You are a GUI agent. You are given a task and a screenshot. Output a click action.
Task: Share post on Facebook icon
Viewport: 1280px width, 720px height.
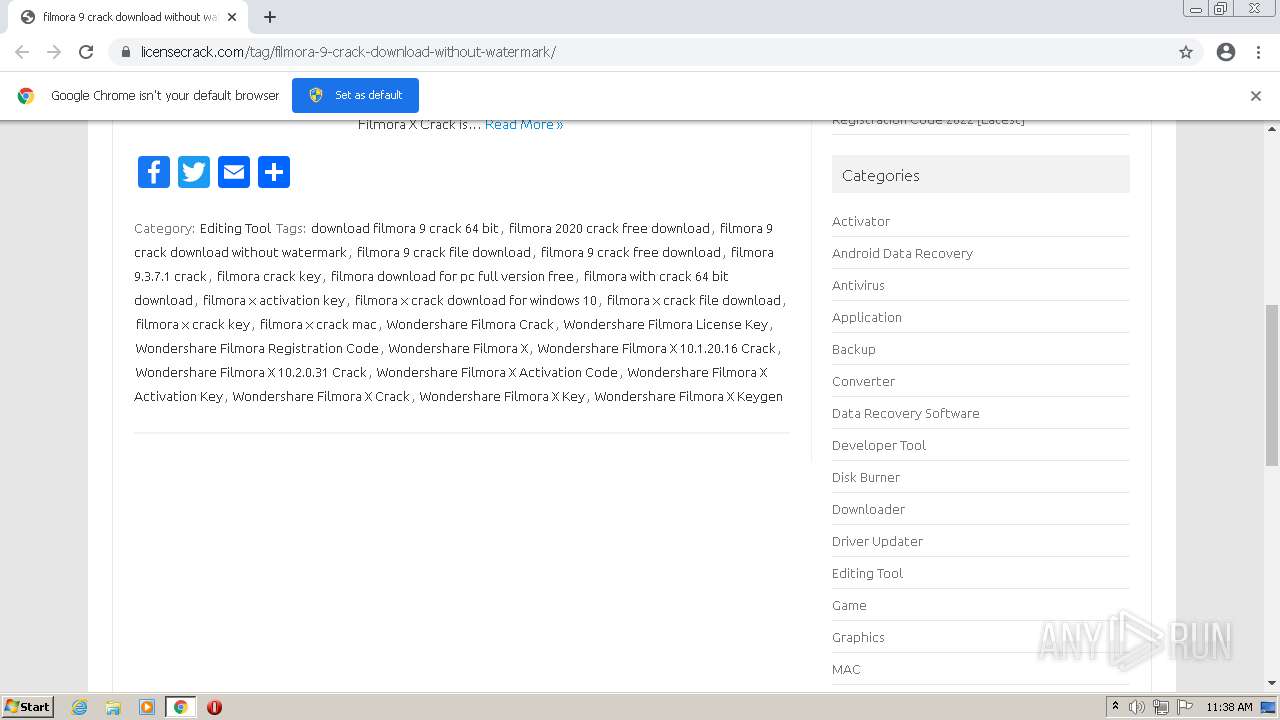[x=154, y=172]
